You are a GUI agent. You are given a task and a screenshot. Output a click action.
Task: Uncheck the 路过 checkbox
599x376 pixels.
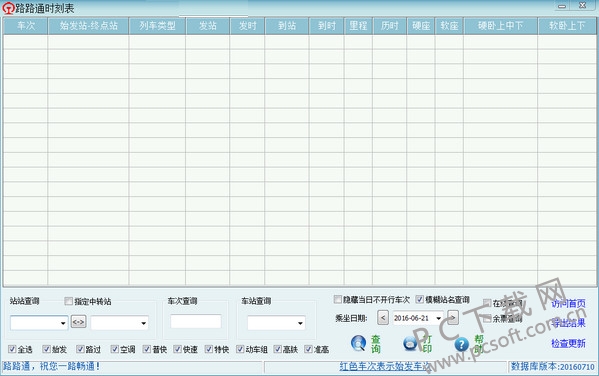tap(80, 349)
